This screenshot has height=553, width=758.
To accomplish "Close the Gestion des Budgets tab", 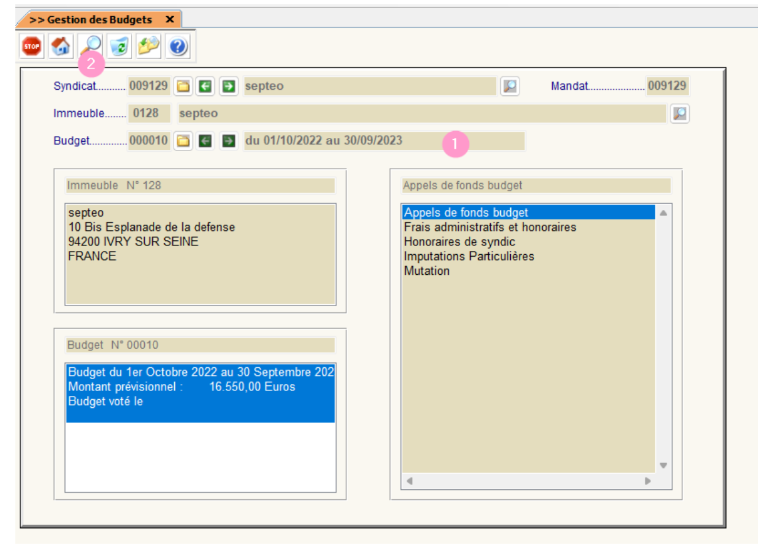I will coord(170,19).
